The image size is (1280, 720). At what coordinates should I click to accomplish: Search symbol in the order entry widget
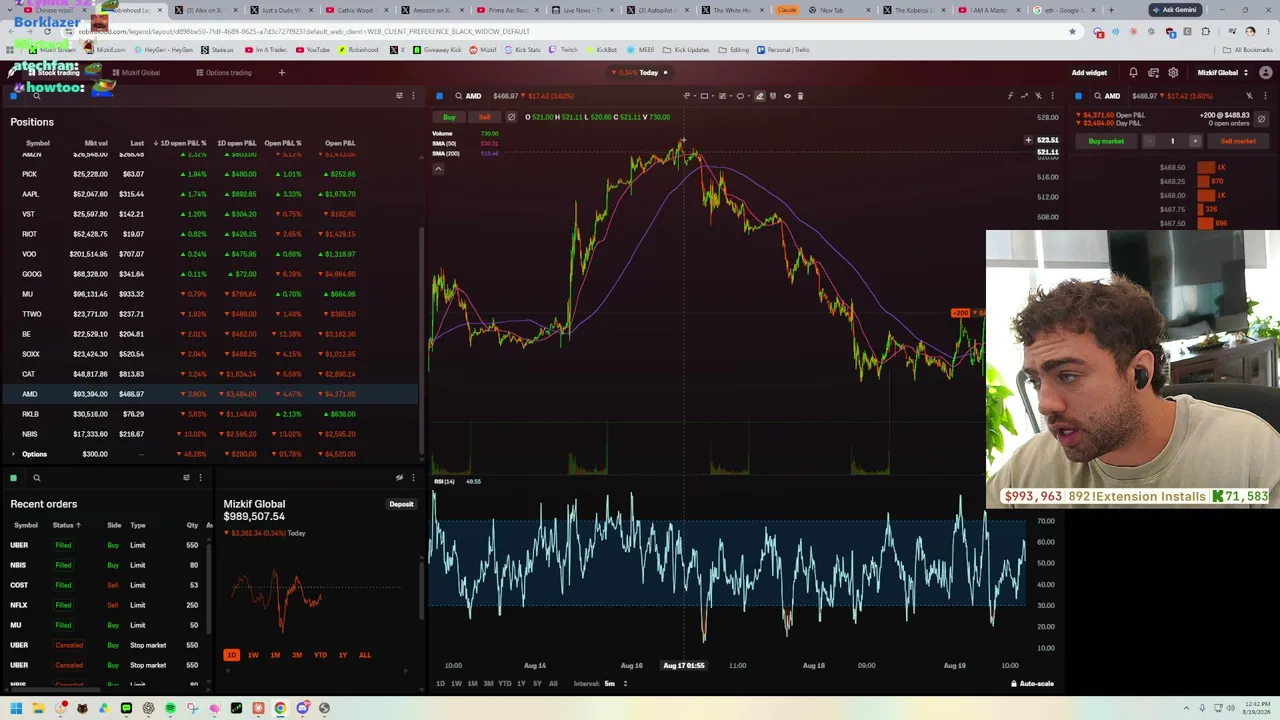[x=1097, y=96]
